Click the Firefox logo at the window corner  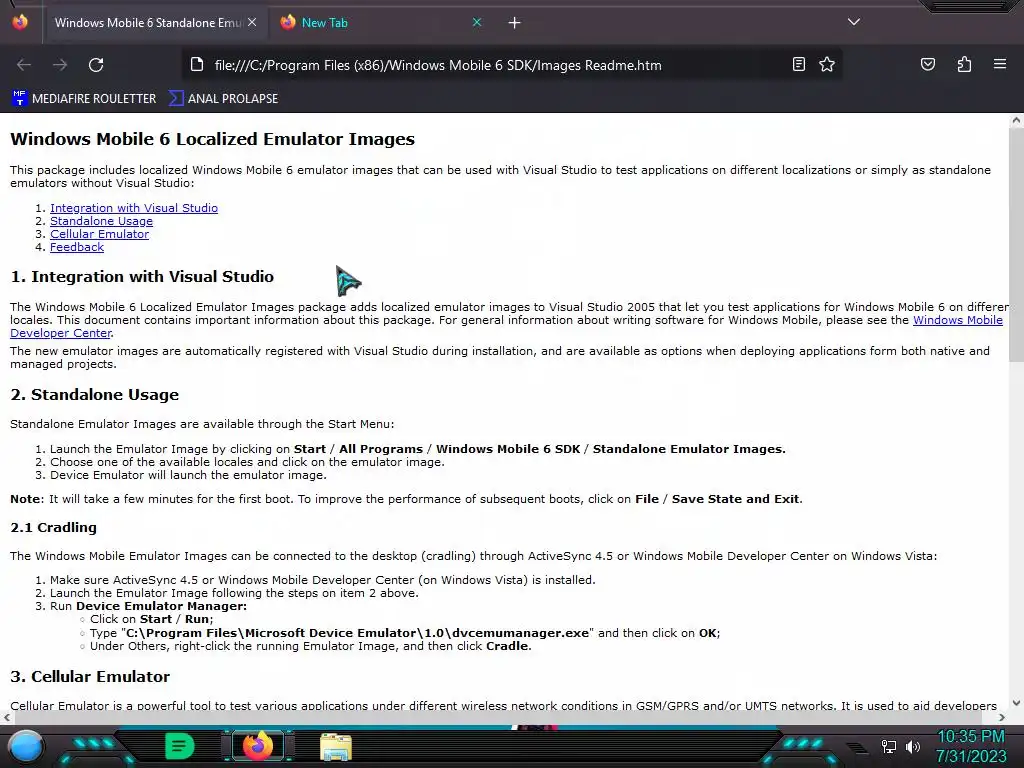(20, 22)
